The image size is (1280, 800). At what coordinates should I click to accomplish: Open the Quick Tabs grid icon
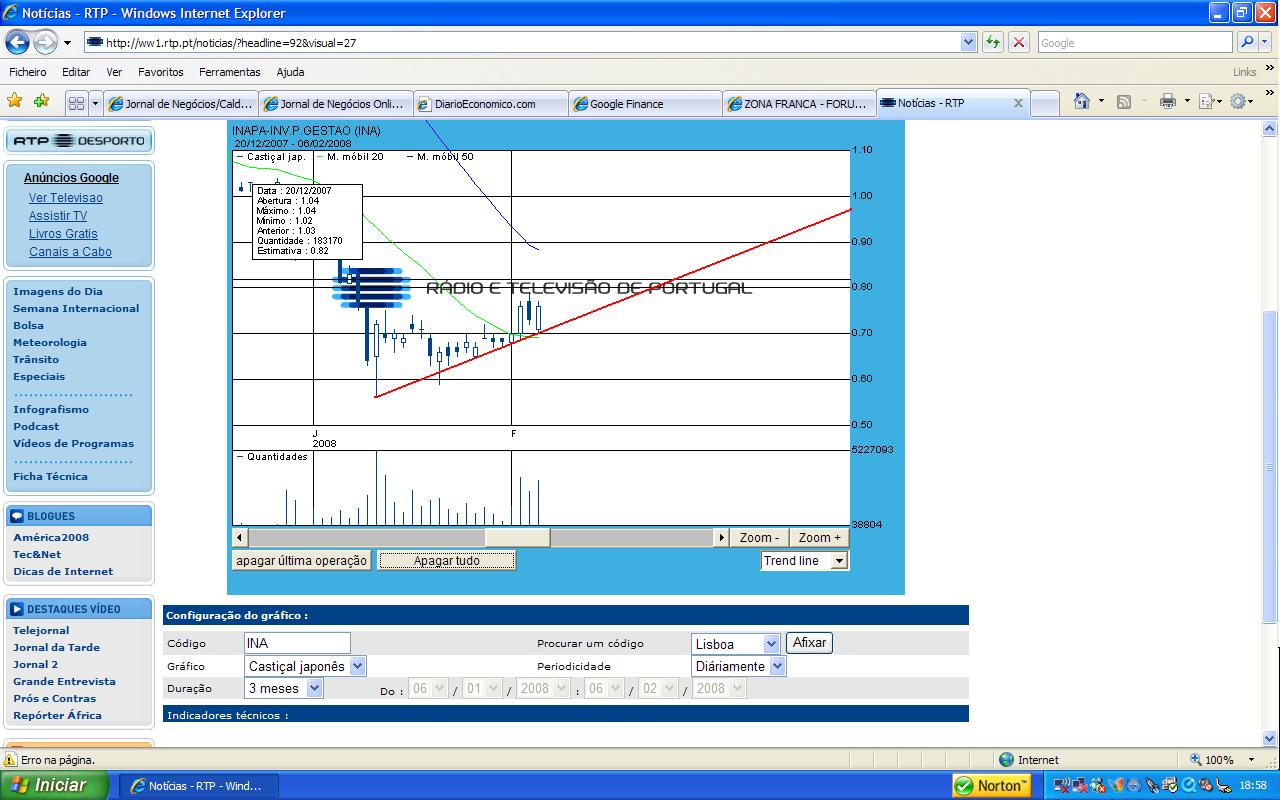pyautogui.click(x=76, y=103)
